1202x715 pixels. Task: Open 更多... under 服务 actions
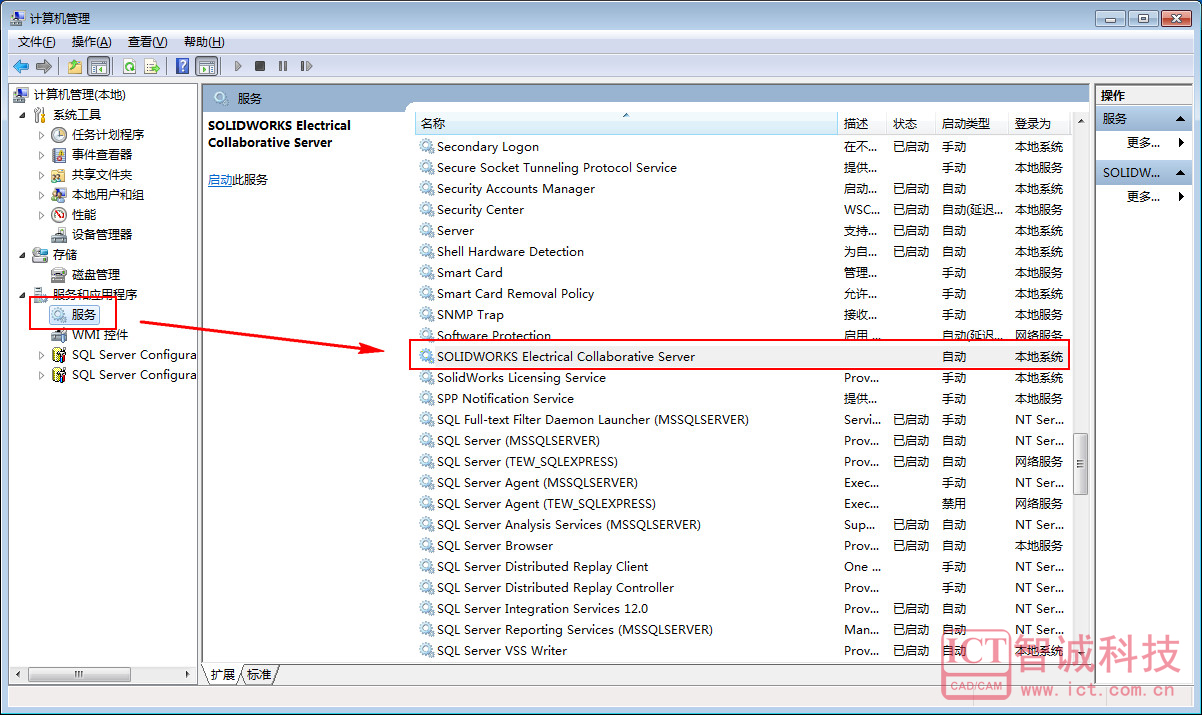point(1143,142)
